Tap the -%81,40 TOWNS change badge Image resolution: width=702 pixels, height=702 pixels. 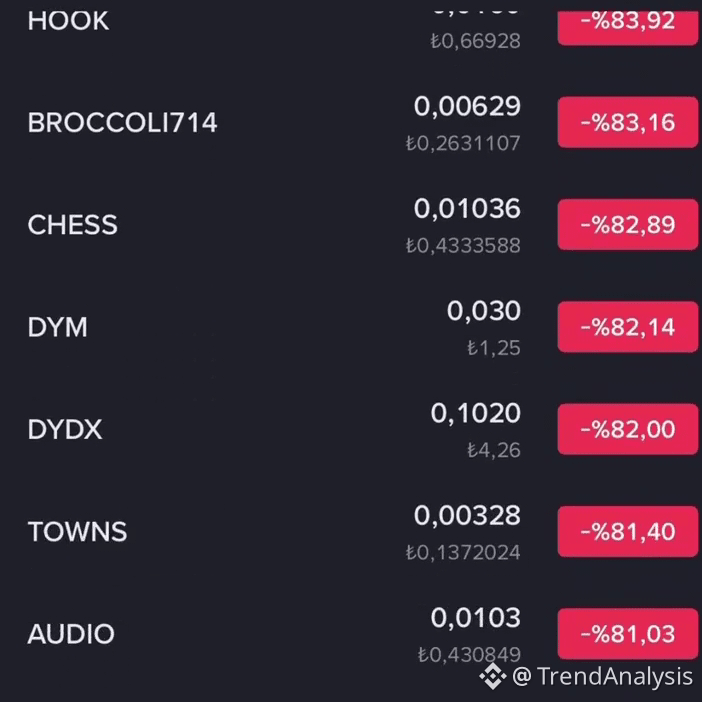point(628,531)
